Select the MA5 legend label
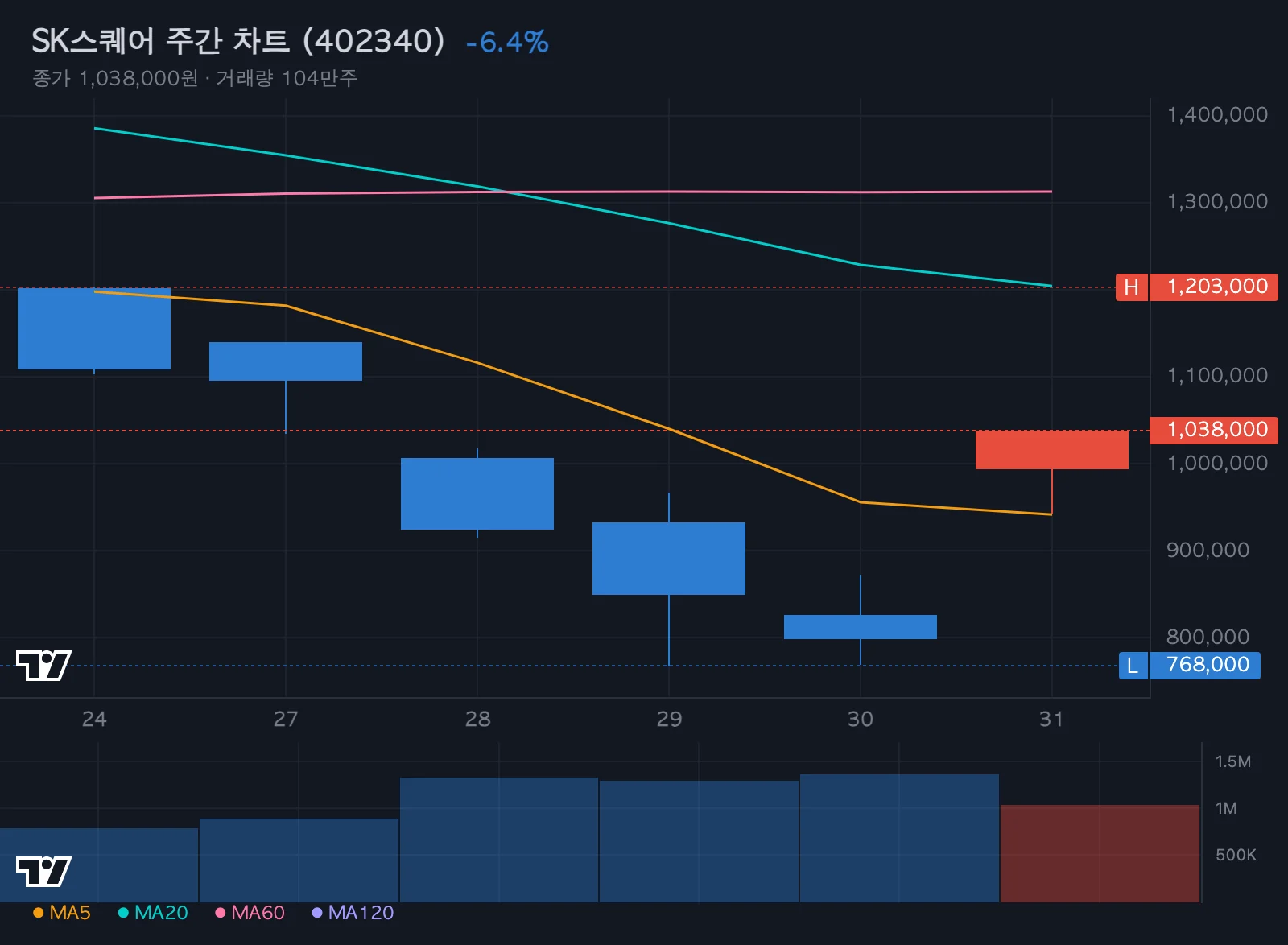This screenshot has height=945, width=1288. (x=70, y=912)
